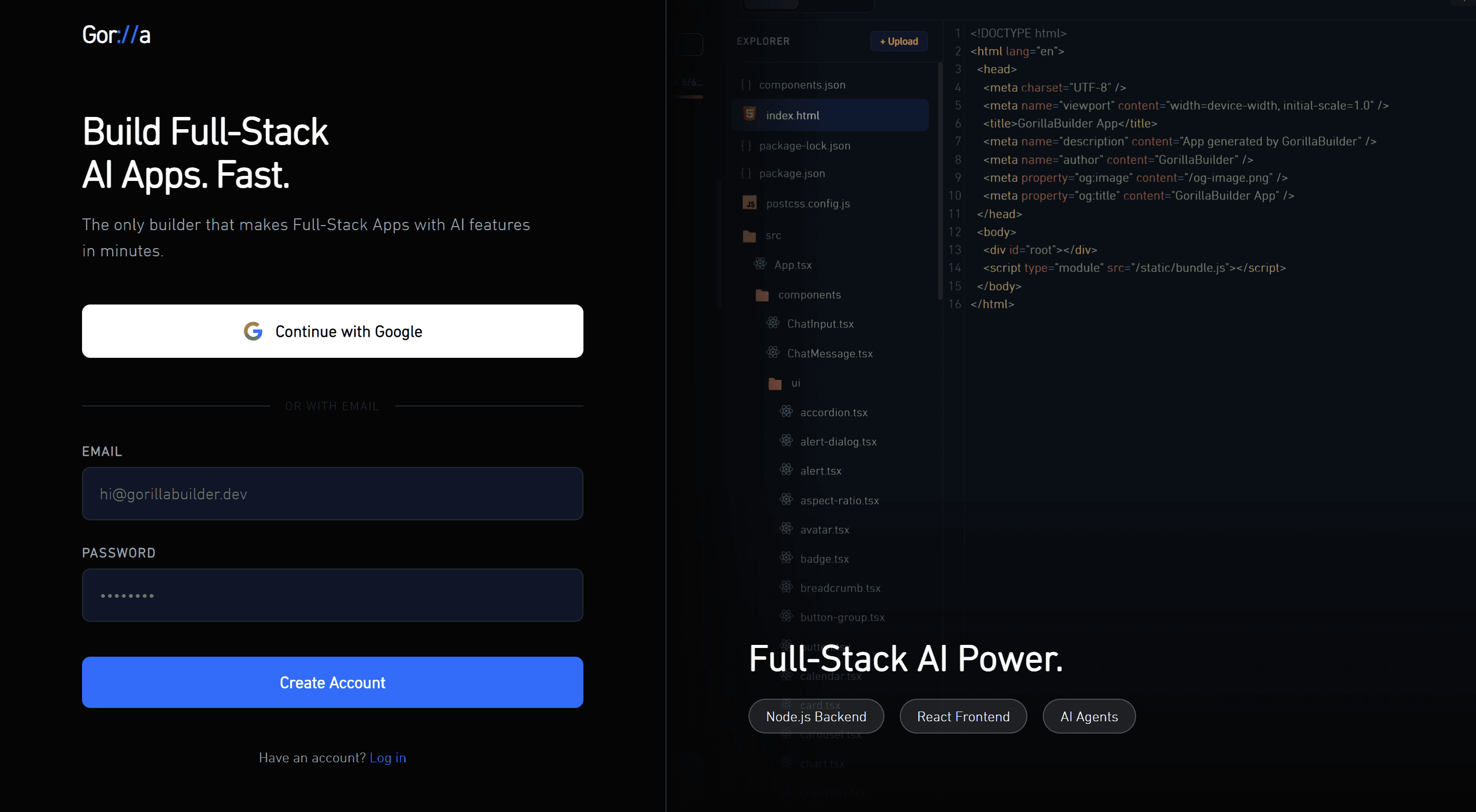The height and width of the screenshot is (812, 1476).
Task: Click into the Password field
Action: [x=332, y=595]
